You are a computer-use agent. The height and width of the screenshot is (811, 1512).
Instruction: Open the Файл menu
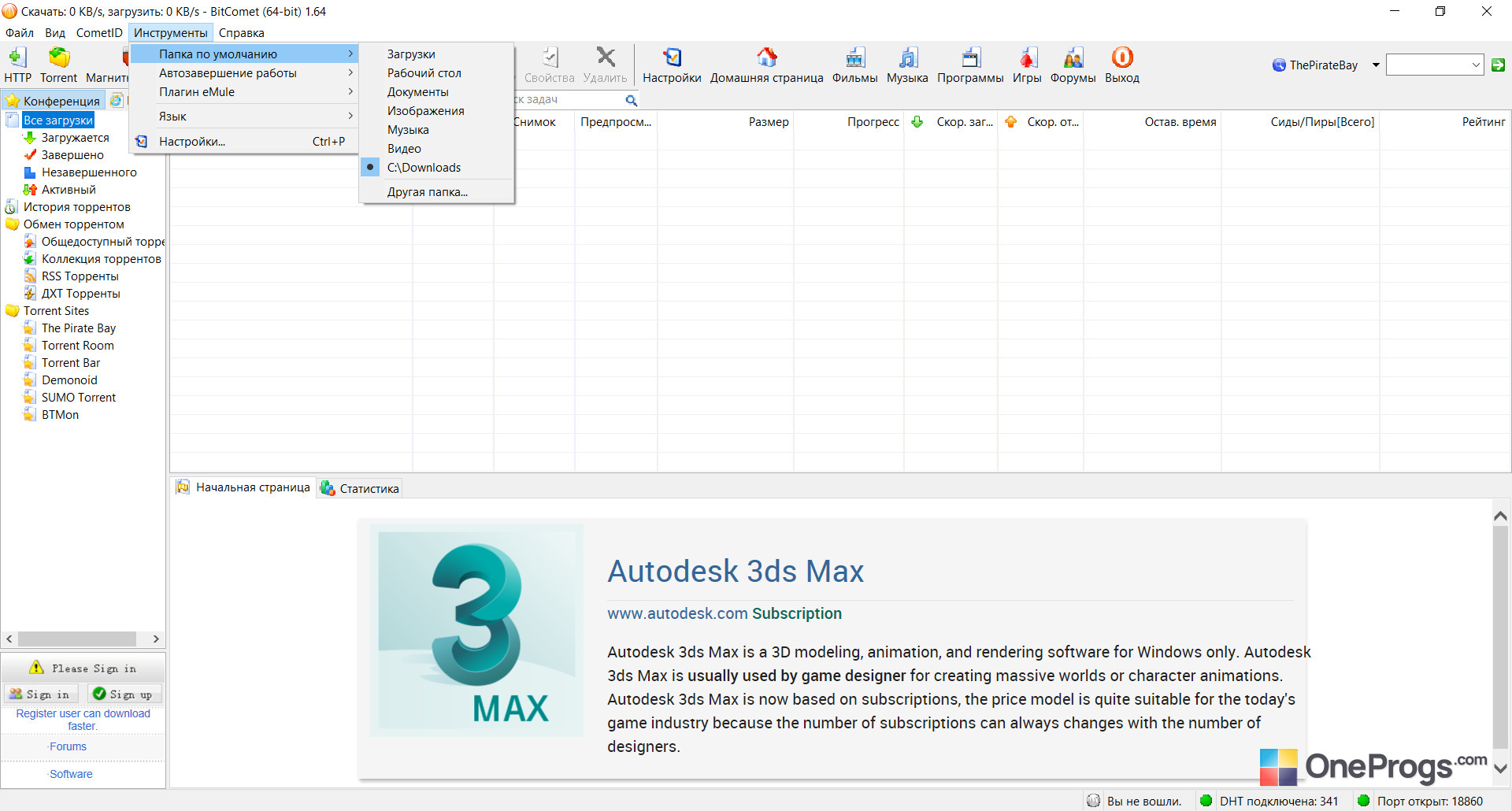(20, 33)
